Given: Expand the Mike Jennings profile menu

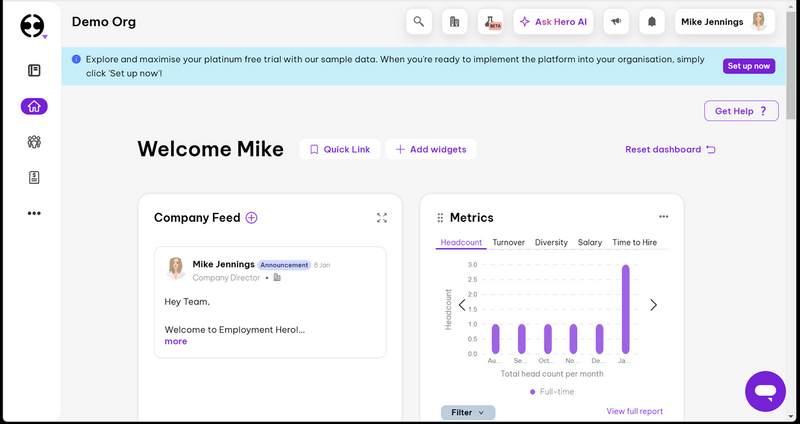Looking at the screenshot, I should pos(725,22).
